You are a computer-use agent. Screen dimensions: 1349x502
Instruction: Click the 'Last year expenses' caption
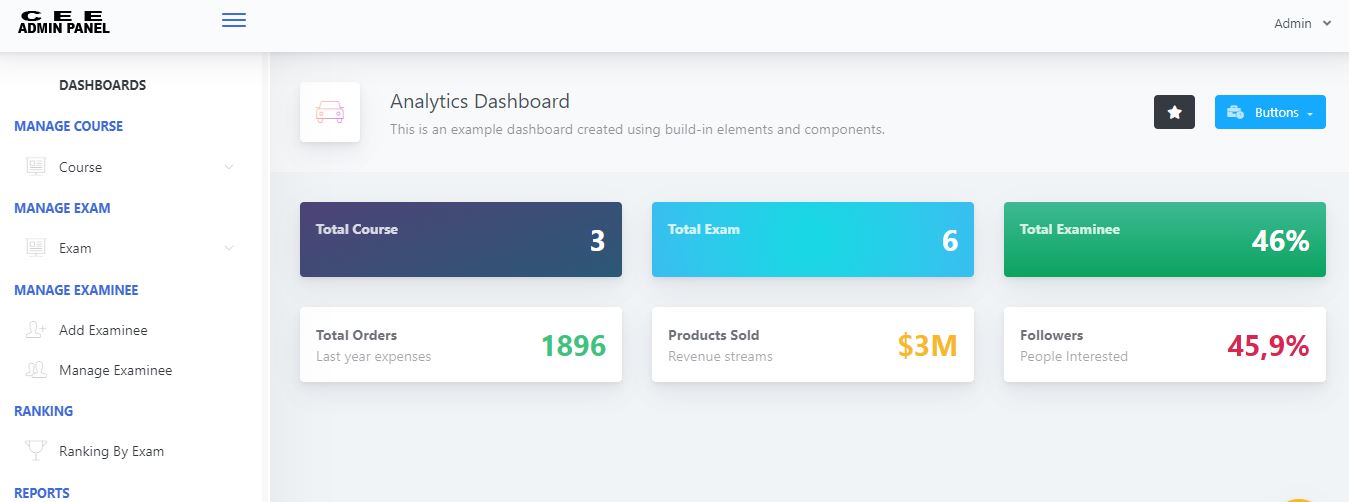tap(373, 356)
